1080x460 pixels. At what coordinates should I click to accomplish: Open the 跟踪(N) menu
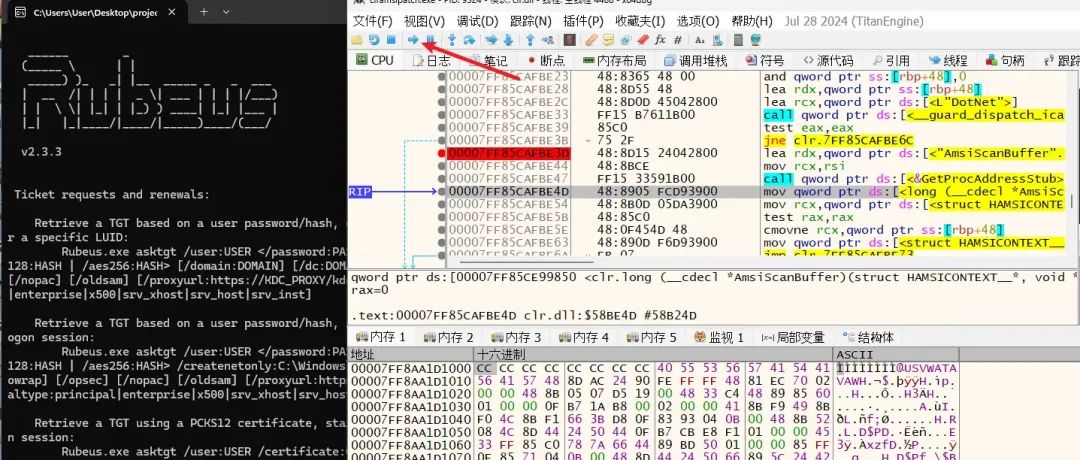click(530, 21)
